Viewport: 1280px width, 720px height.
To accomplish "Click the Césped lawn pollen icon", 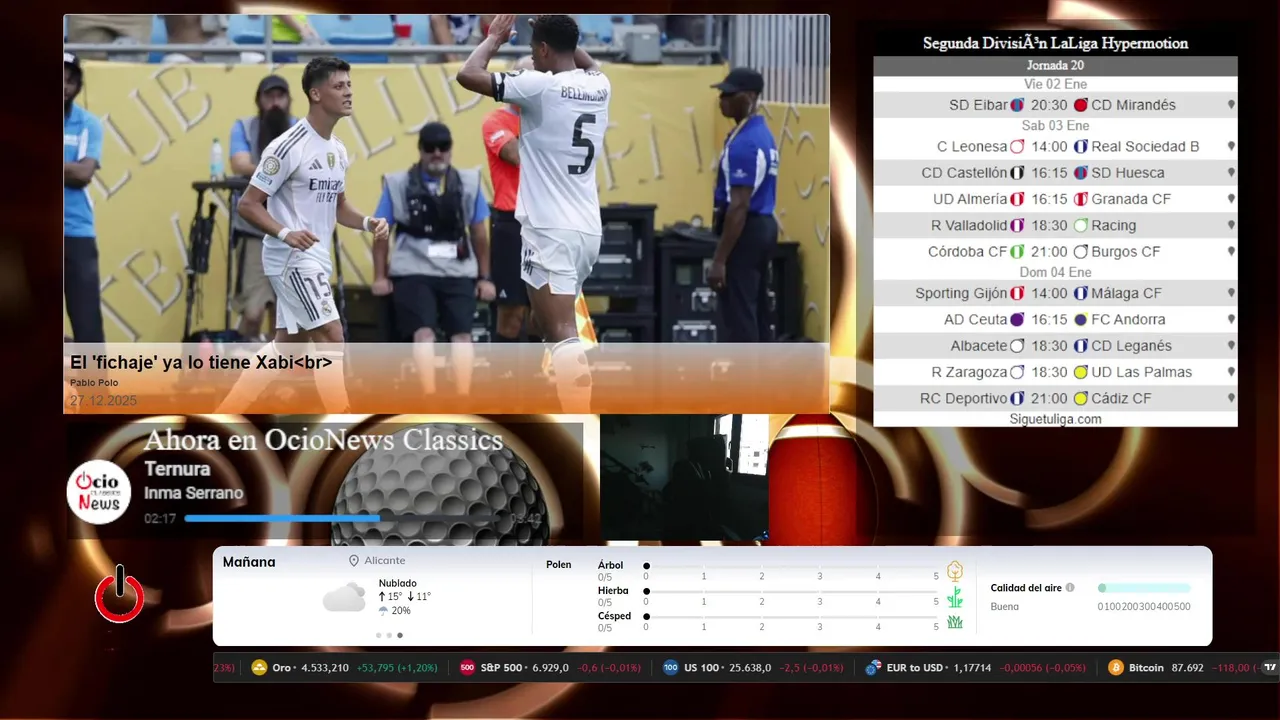I will pos(955,622).
